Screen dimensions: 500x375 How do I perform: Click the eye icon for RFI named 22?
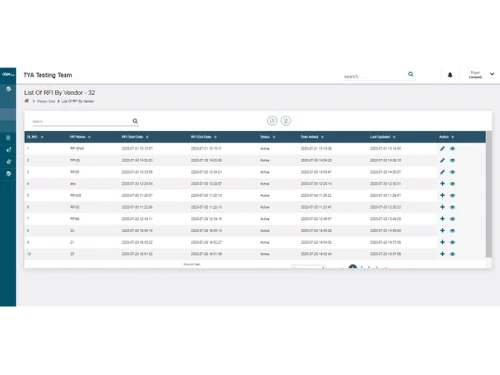pyautogui.click(x=452, y=230)
